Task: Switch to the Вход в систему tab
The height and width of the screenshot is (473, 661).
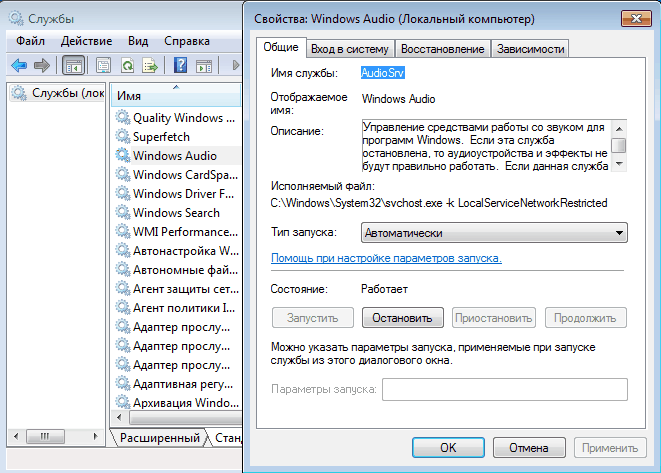Action: point(350,49)
